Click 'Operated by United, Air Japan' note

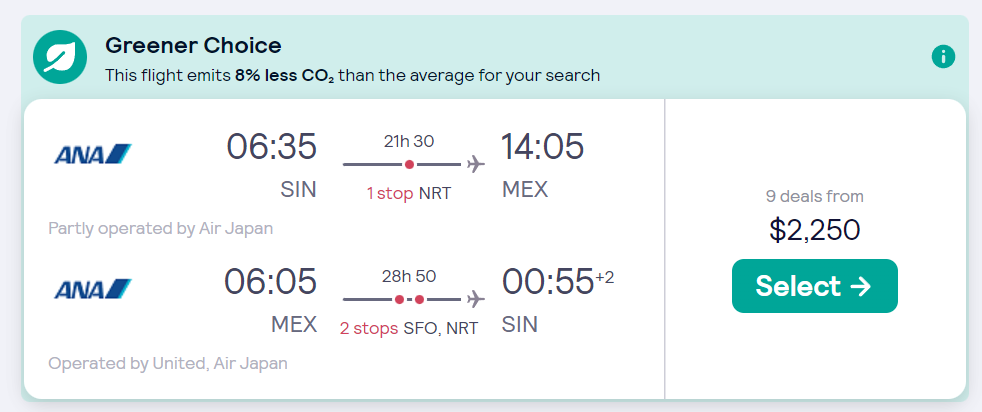click(168, 363)
